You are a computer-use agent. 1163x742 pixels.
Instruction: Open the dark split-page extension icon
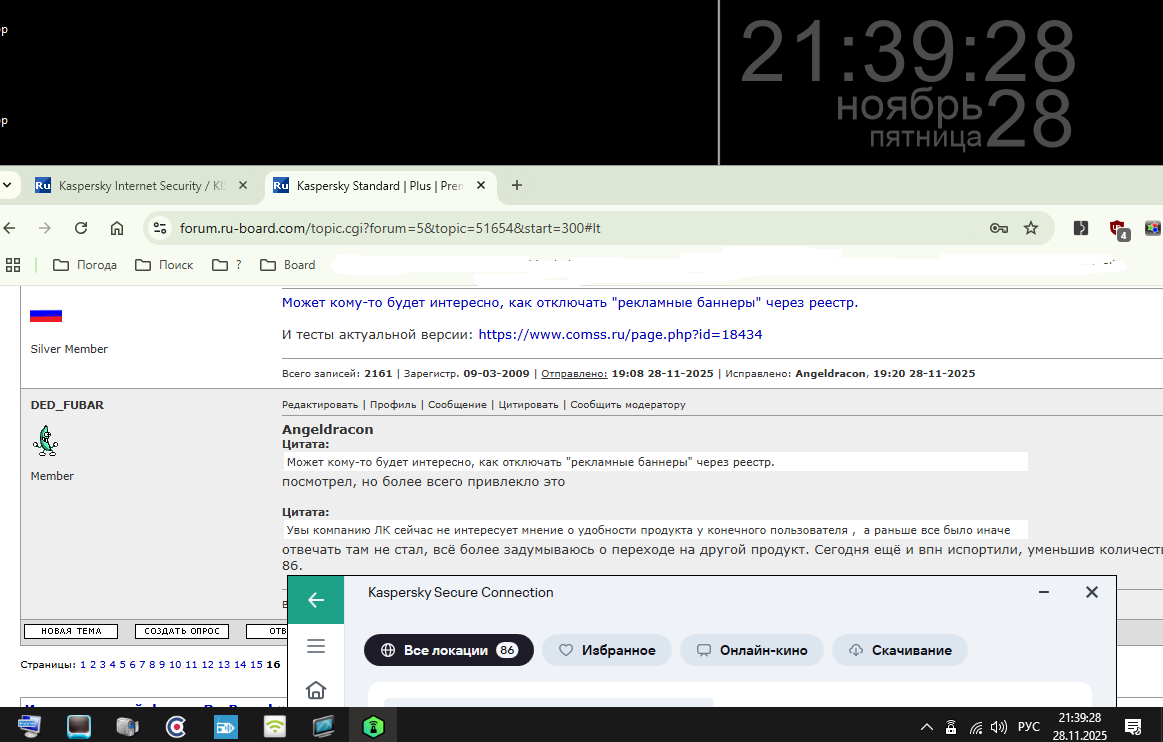(x=1081, y=228)
